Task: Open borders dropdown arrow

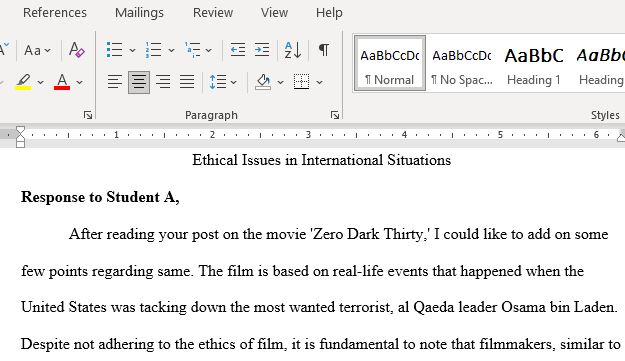Action: (319, 82)
